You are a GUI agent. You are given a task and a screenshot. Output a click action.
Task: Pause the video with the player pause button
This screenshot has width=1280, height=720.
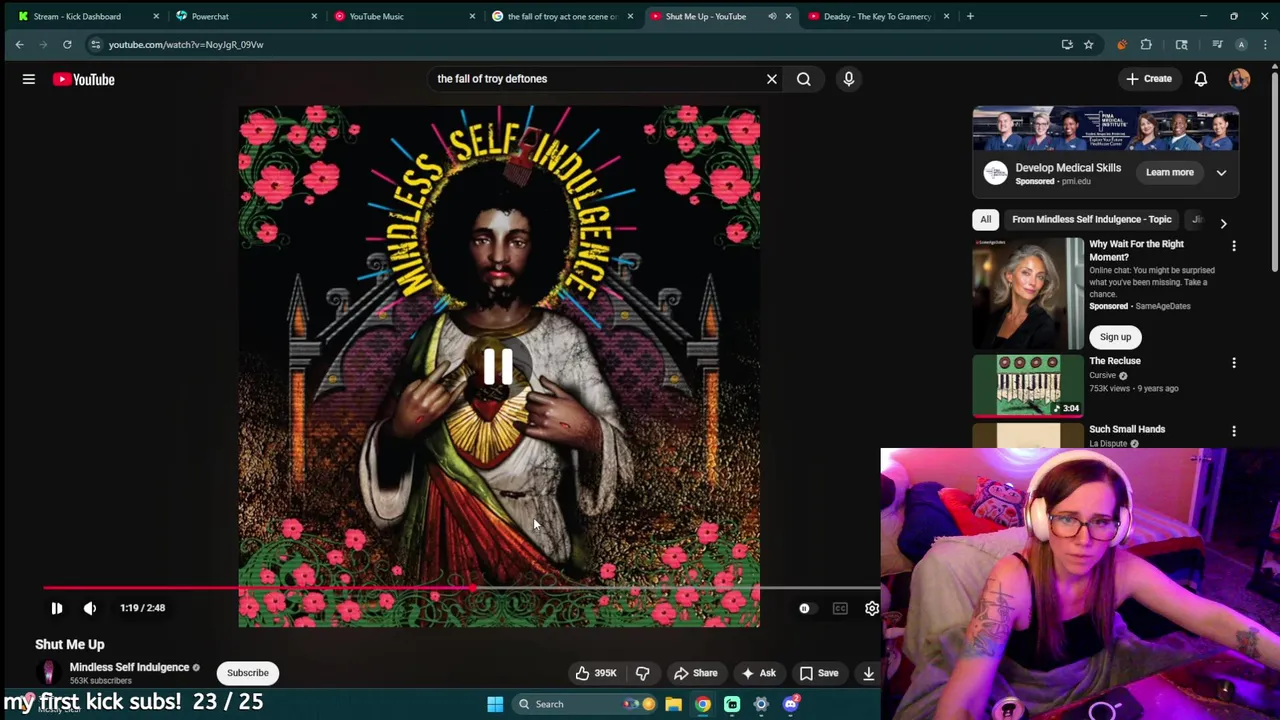tap(57, 608)
